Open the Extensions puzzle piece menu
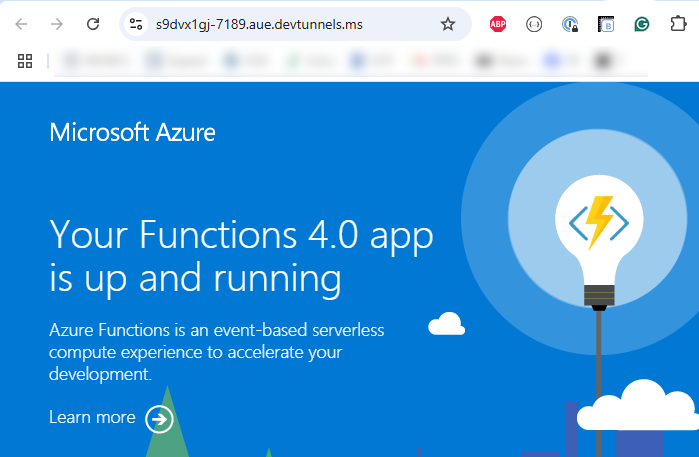 [x=678, y=24]
